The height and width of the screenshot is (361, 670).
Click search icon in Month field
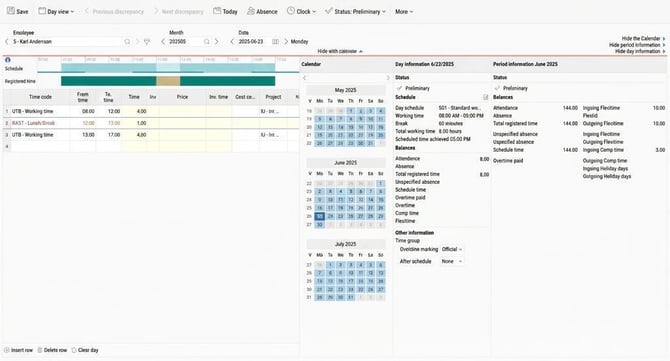(x=206, y=41)
